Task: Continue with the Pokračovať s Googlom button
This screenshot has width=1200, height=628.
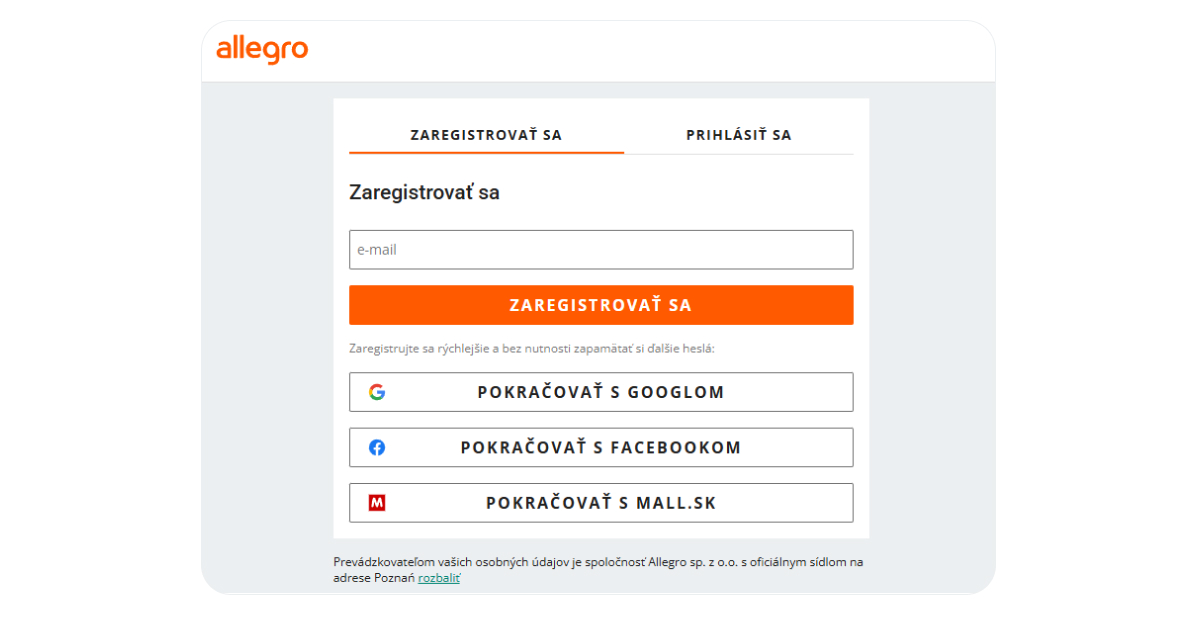Action: 600,392
